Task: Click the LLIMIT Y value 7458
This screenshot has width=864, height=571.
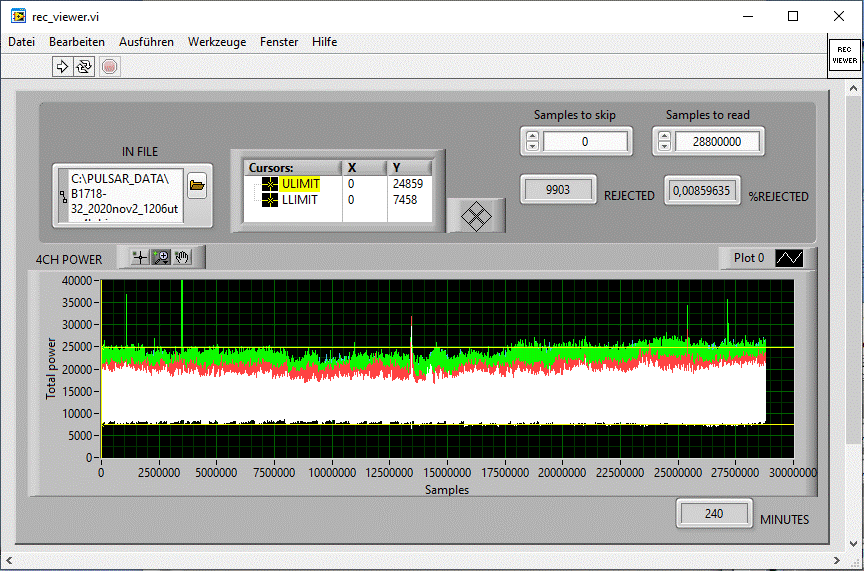Action: pos(404,200)
